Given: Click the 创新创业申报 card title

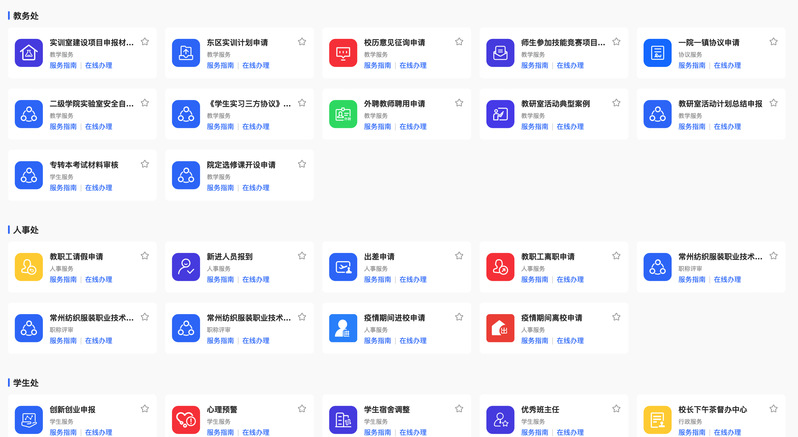Looking at the screenshot, I should click(x=73, y=409).
